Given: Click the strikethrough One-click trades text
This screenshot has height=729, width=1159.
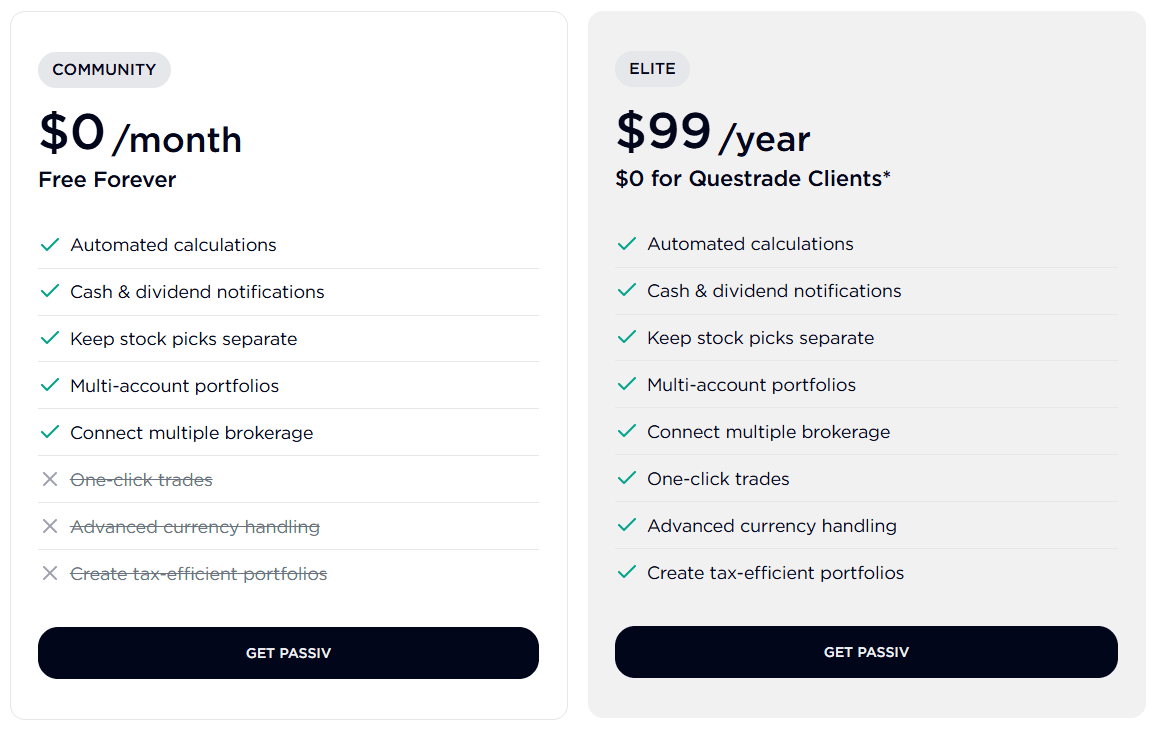Looking at the screenshot, I should (141, 480).
